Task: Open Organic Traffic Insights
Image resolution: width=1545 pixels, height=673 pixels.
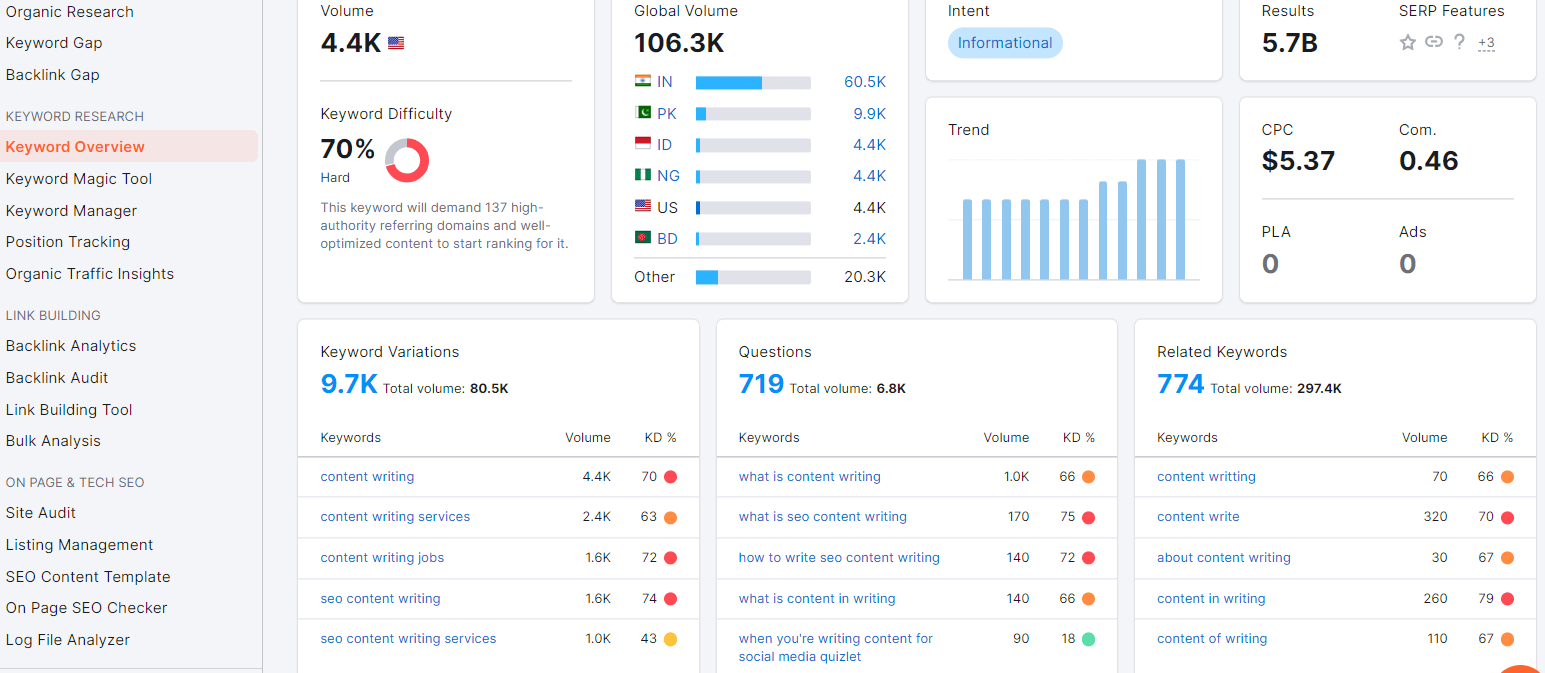Action: coord(90,274)
